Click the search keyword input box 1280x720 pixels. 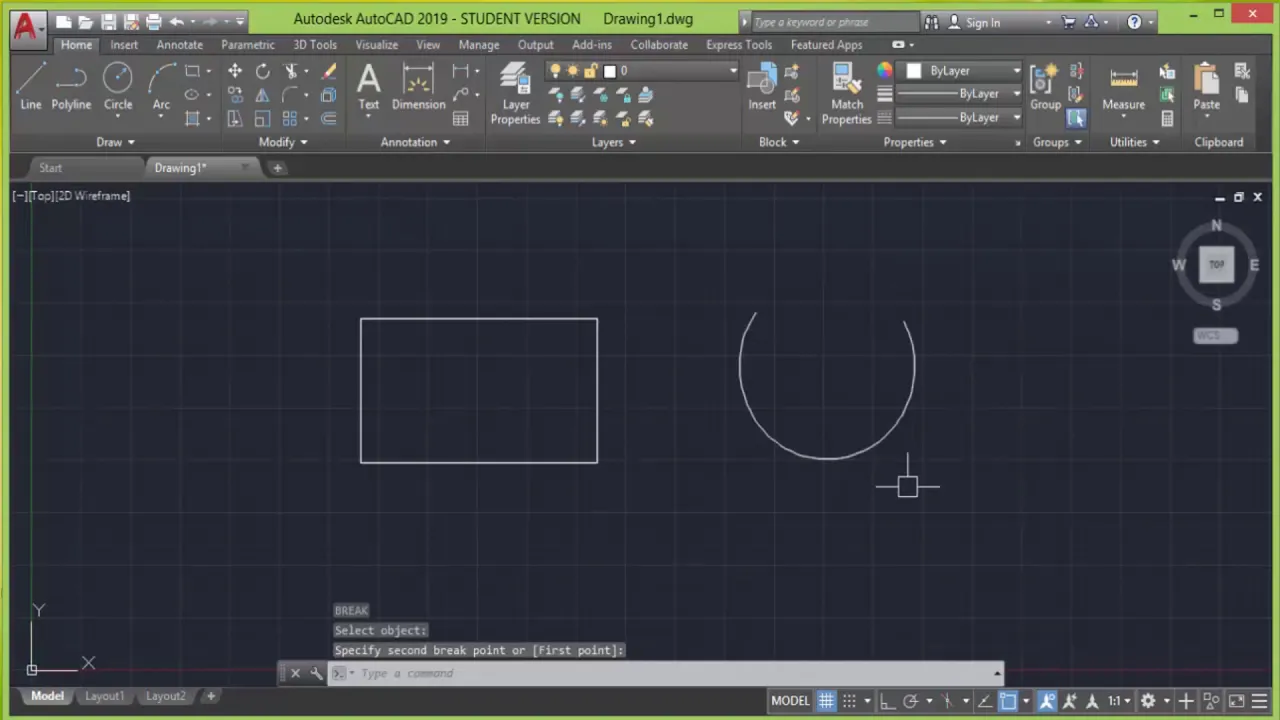(x=834, y=22)
